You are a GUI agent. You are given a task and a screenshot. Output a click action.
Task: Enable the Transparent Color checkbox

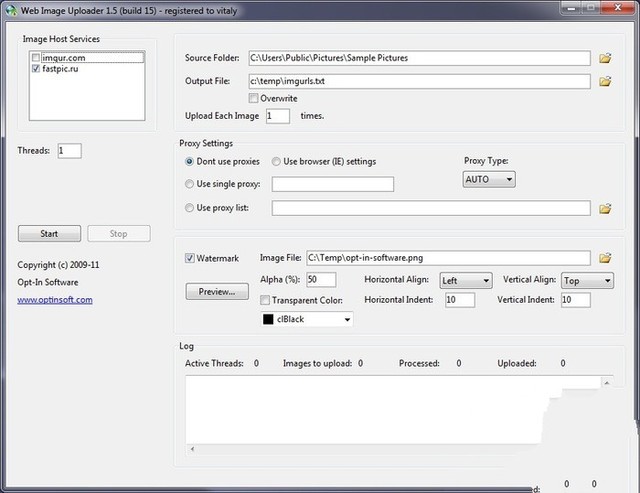tap(265, 300)
